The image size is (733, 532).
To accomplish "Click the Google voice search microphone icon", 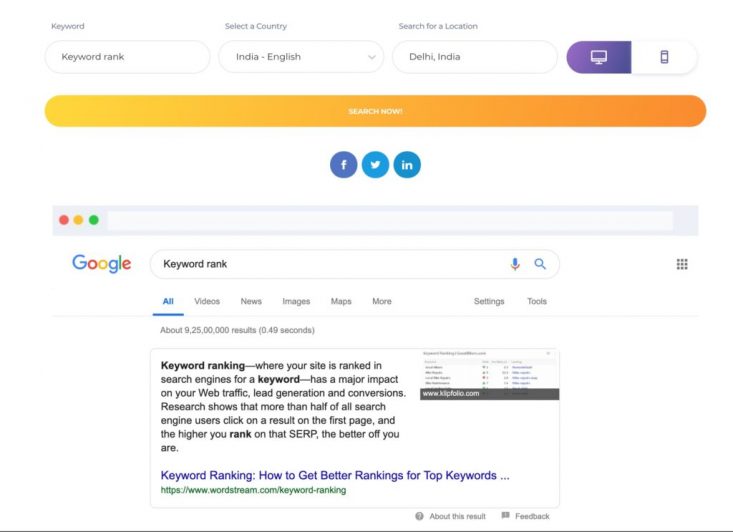I will pos(515,264).
